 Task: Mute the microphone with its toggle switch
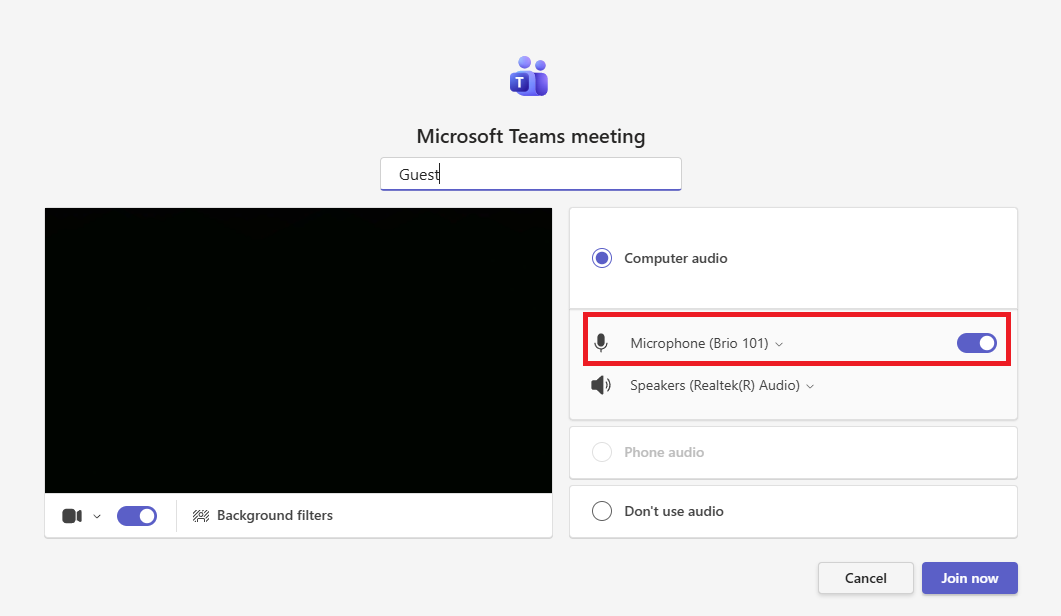click(977, 343)
